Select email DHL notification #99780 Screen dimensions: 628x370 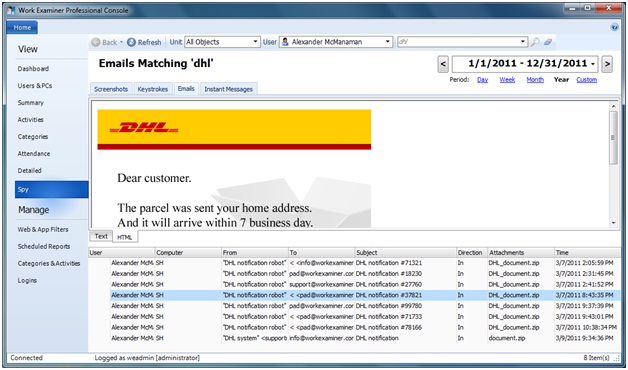[365, 306]
